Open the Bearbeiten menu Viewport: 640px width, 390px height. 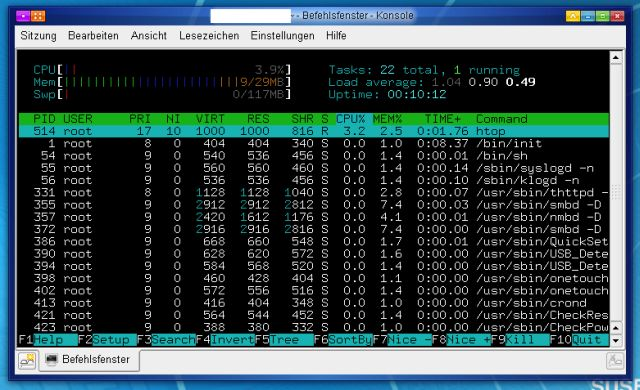[x=93, y=36]
